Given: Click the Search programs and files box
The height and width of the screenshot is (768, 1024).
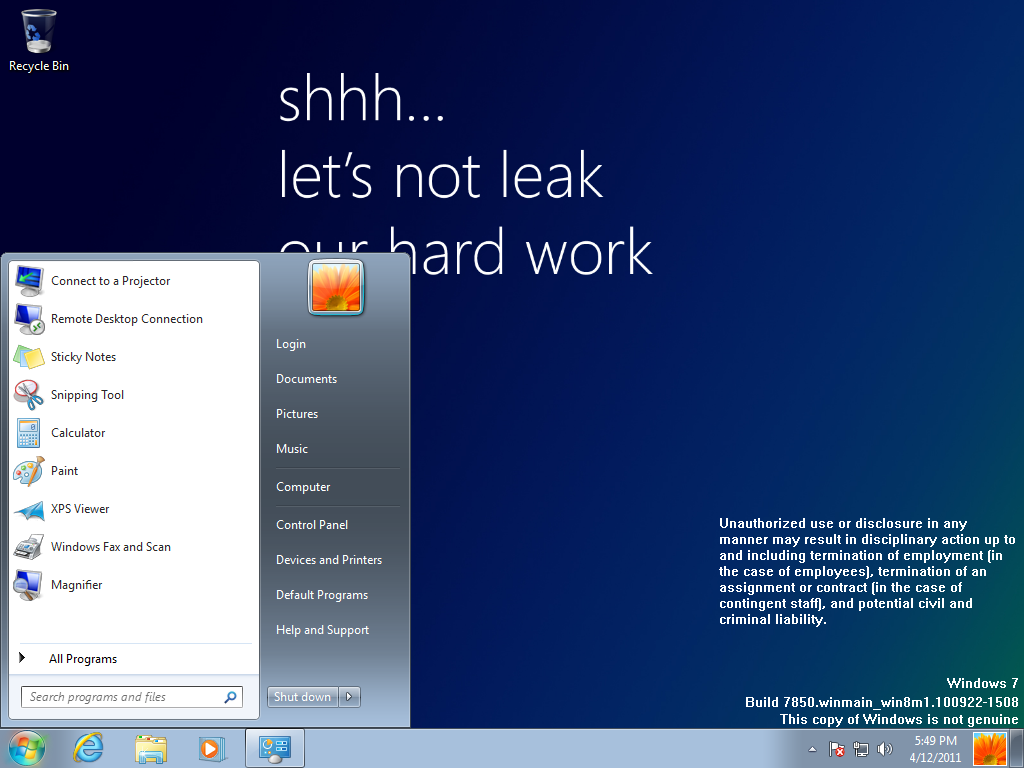Looking at the screenshot, I should (120, 697).
